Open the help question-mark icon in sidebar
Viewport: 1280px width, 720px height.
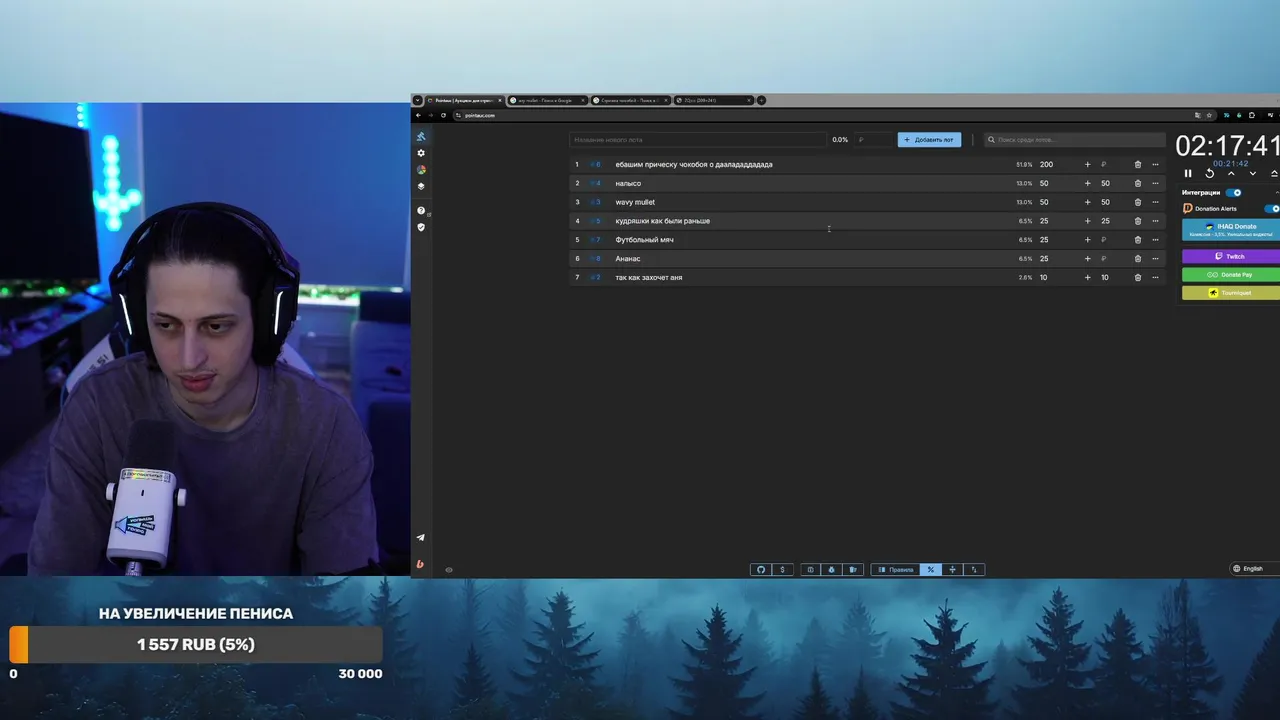click(x=421, y=211)
